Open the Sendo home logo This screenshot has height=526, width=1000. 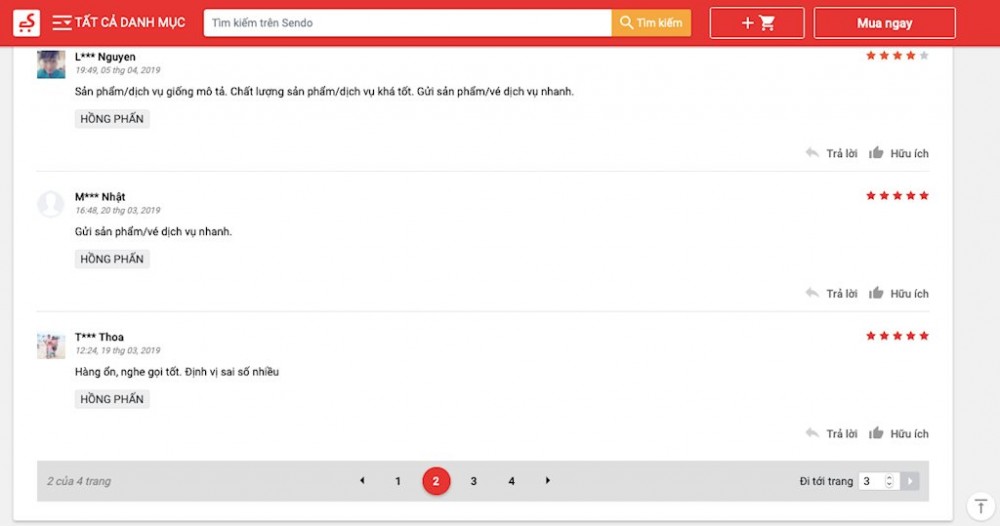click(x=26, y=23)
